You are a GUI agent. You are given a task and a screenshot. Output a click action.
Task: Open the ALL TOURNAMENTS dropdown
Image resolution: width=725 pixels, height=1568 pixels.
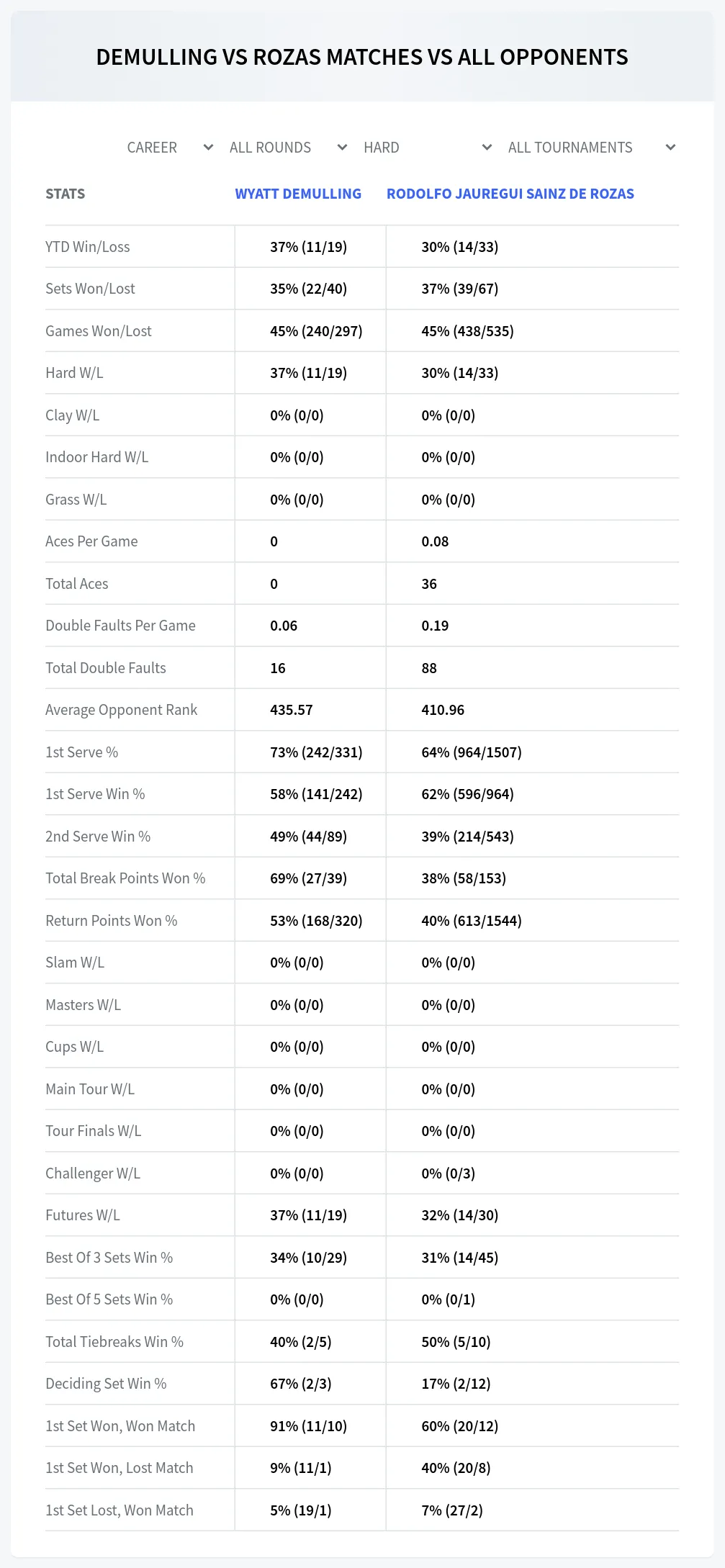point(592,148)
